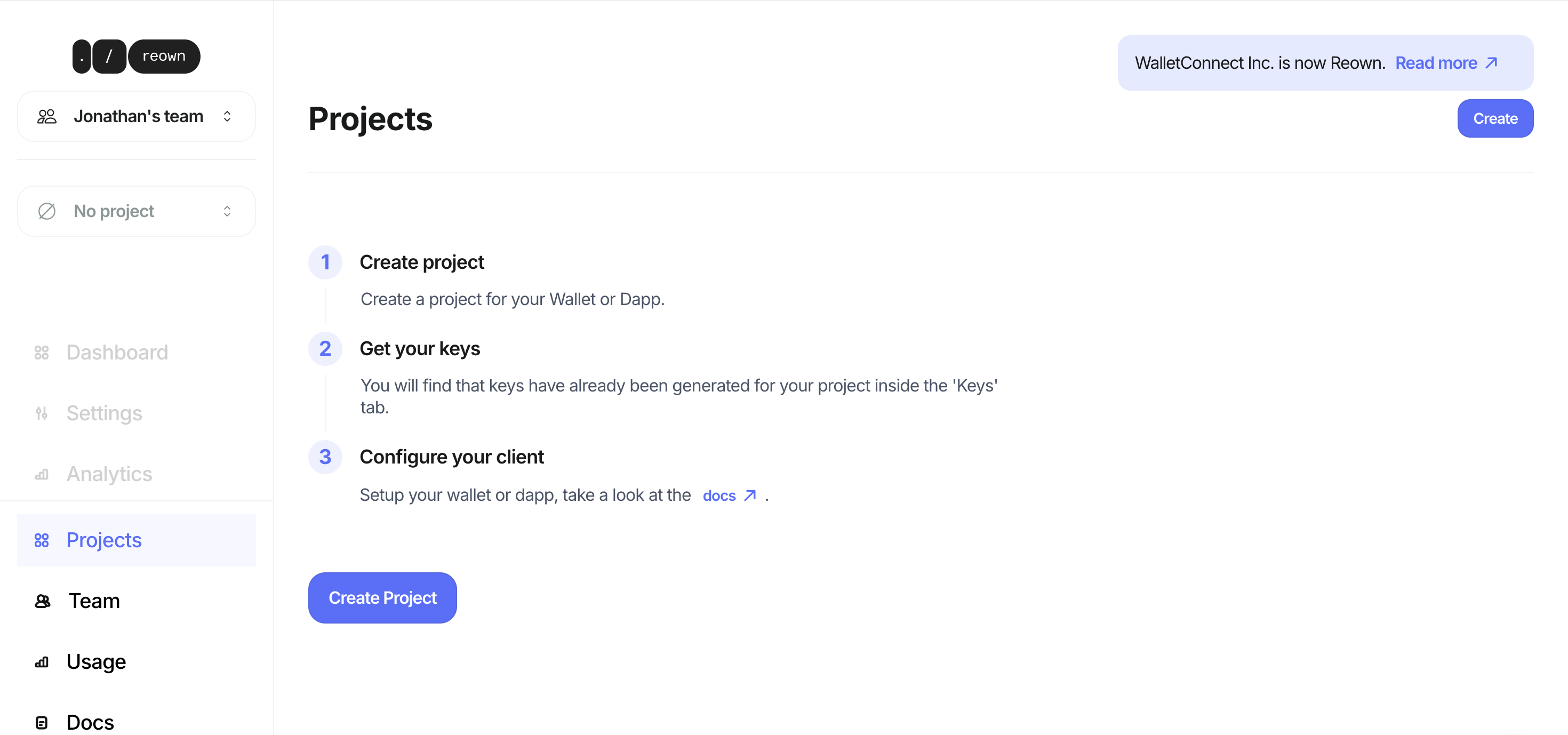Expand the No project selector

click(x=137, y=211)
